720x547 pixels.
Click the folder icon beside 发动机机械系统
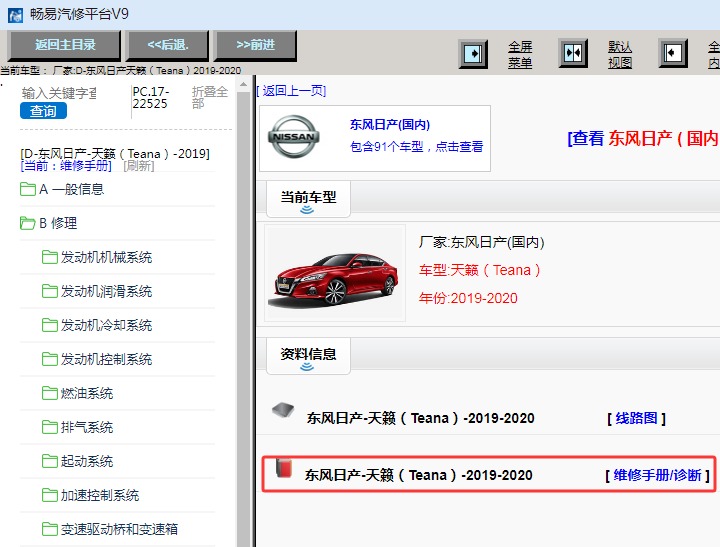coord(50,257)
